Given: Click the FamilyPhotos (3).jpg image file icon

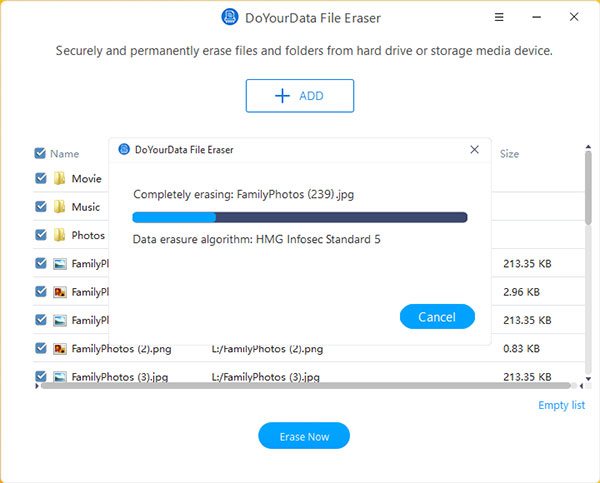Looking at the screenshot, I should [60, 377].
